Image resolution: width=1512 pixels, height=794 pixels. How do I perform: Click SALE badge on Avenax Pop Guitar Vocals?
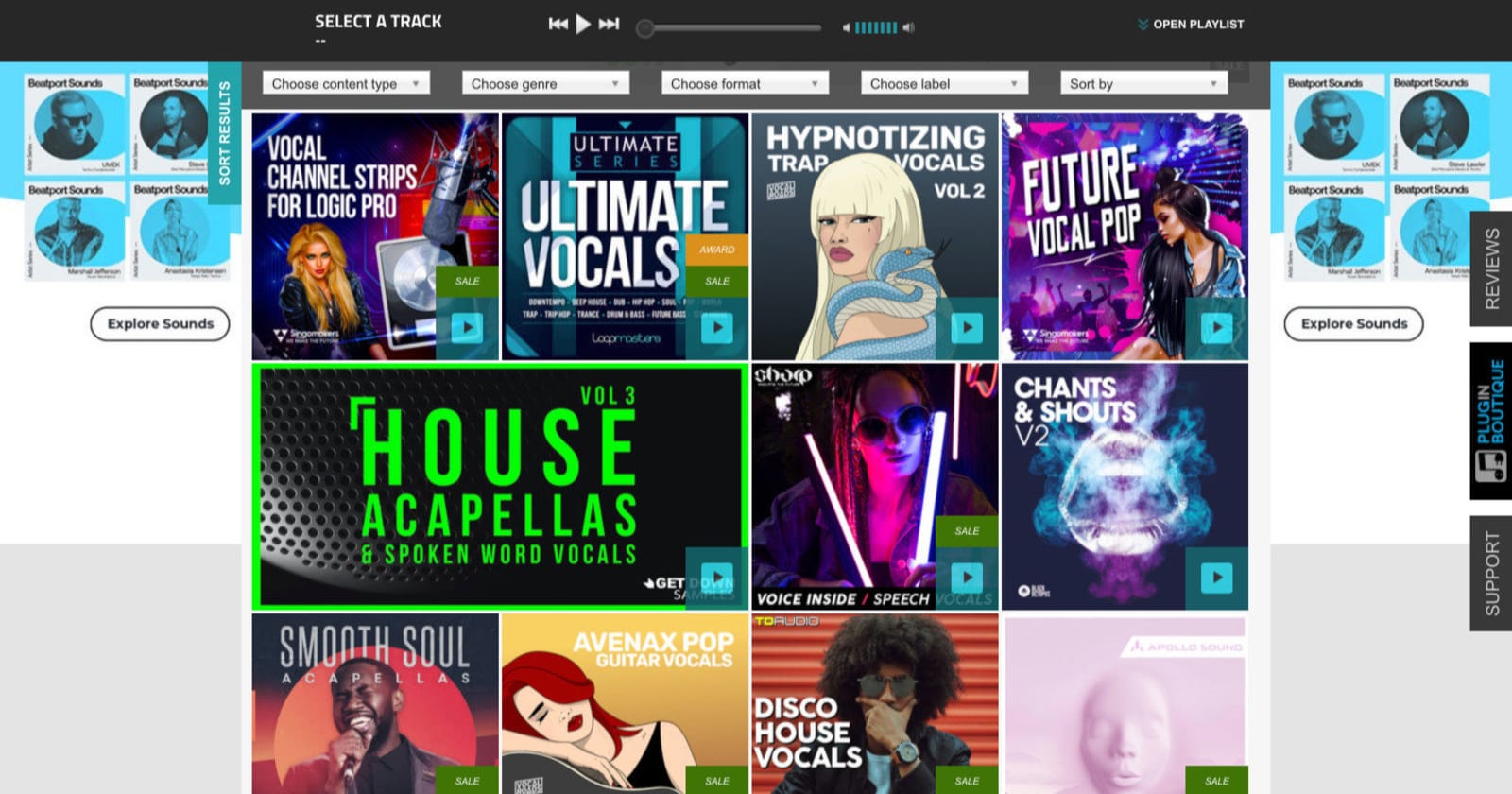point(717,781)
